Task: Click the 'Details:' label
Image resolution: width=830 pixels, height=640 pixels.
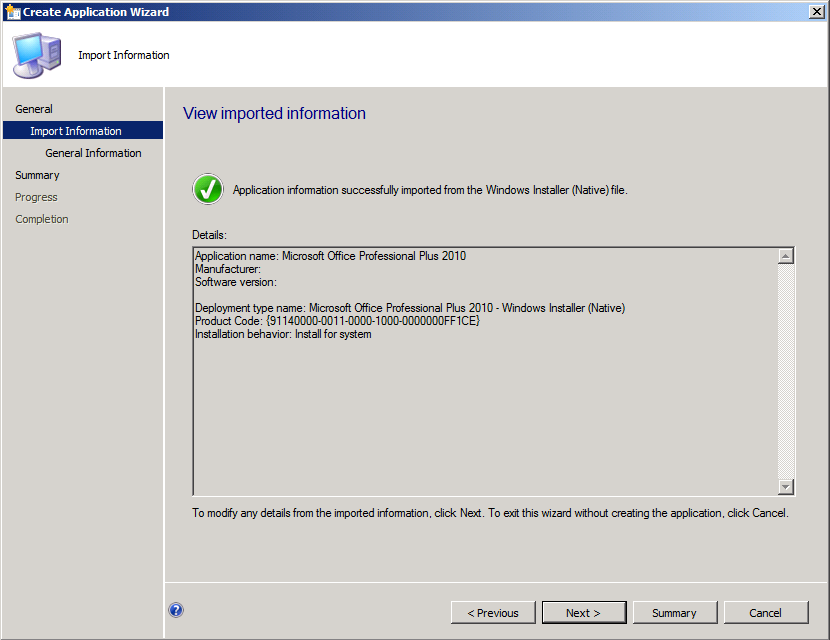Action: [x=209, y=235]
